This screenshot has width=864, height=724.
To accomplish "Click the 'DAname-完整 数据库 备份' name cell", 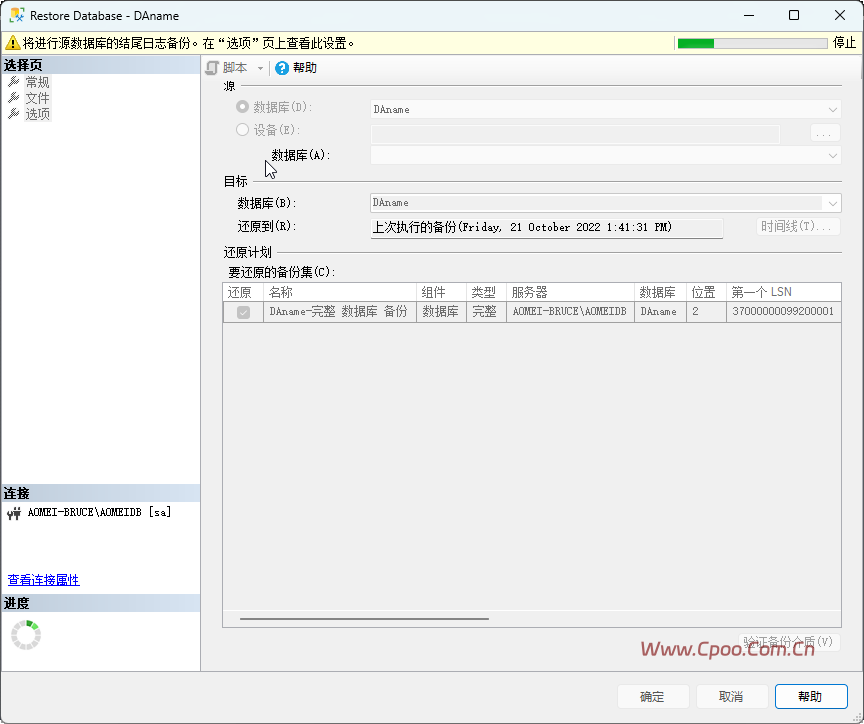I will pos(339,312).
